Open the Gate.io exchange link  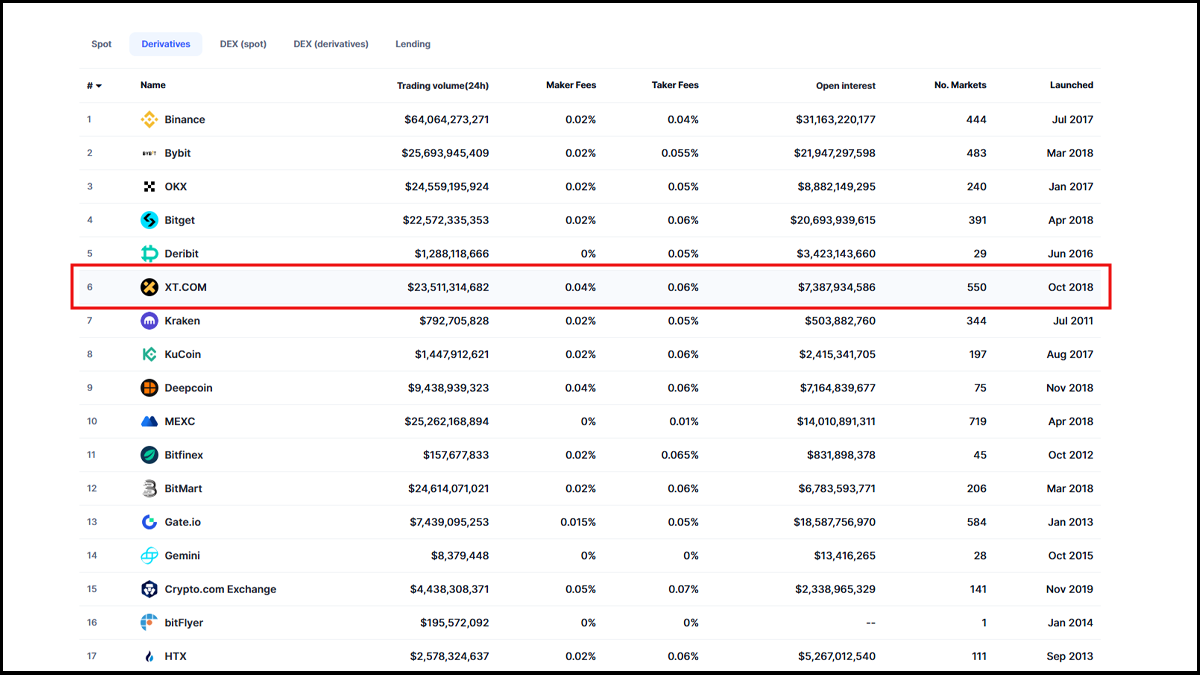(183, 522)
